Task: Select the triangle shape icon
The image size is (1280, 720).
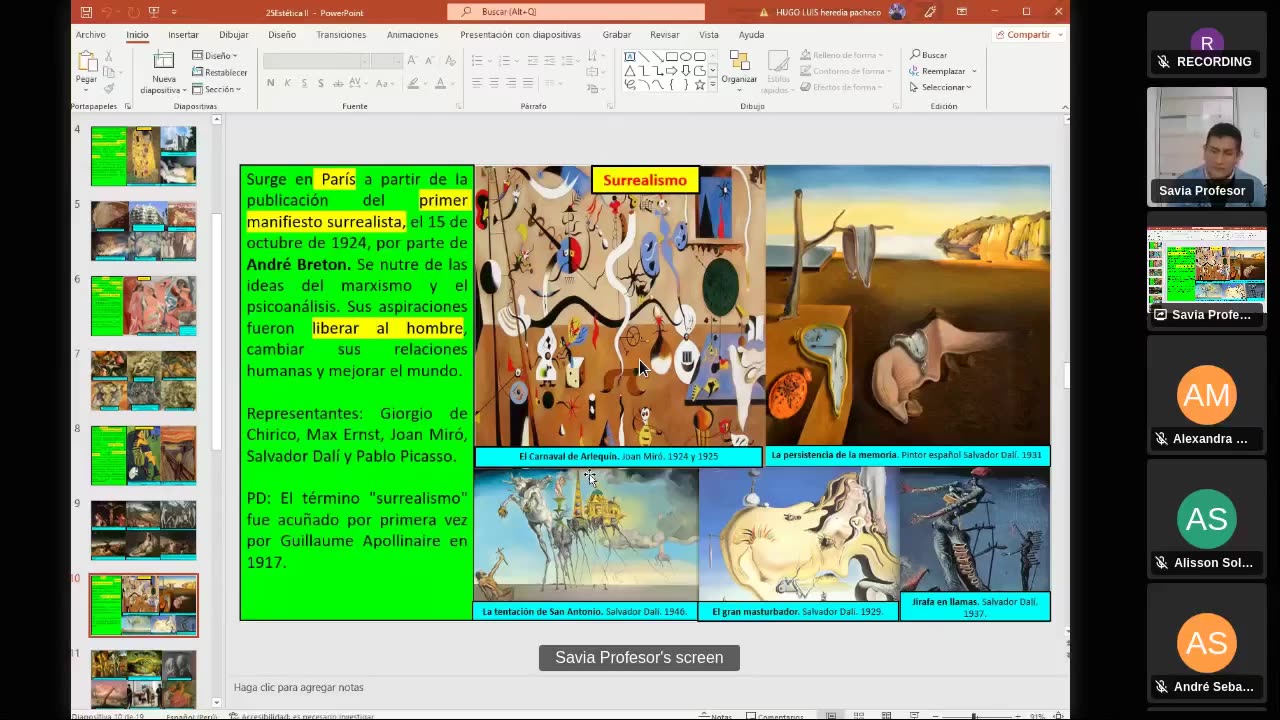Action: pos(630,71)
